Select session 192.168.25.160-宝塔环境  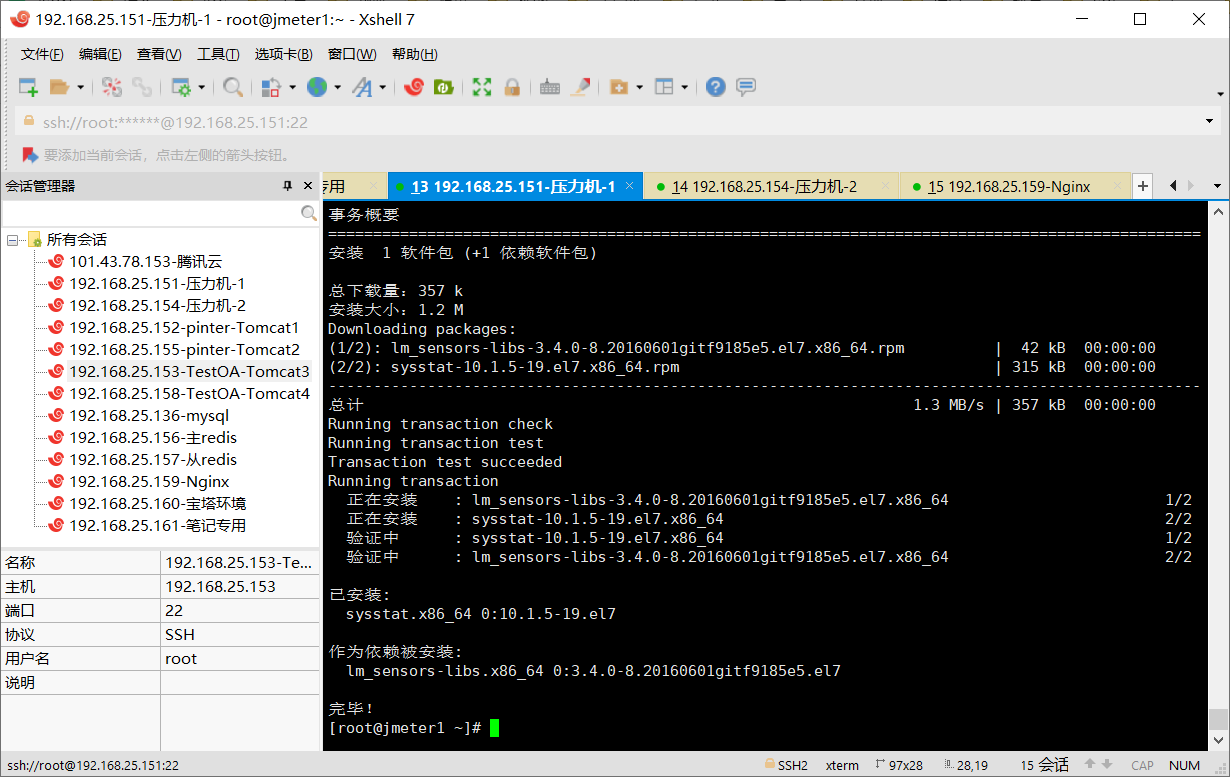157,504
